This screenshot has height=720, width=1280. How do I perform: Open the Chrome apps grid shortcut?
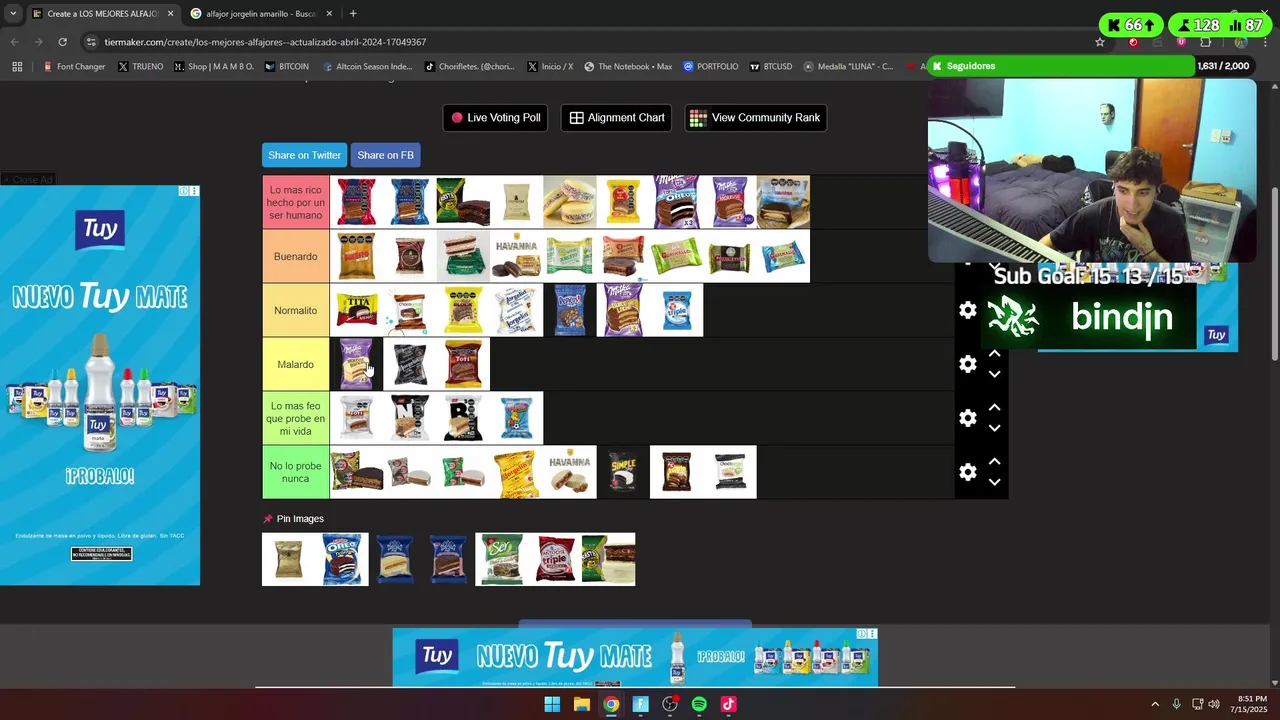tap(17, 67)
